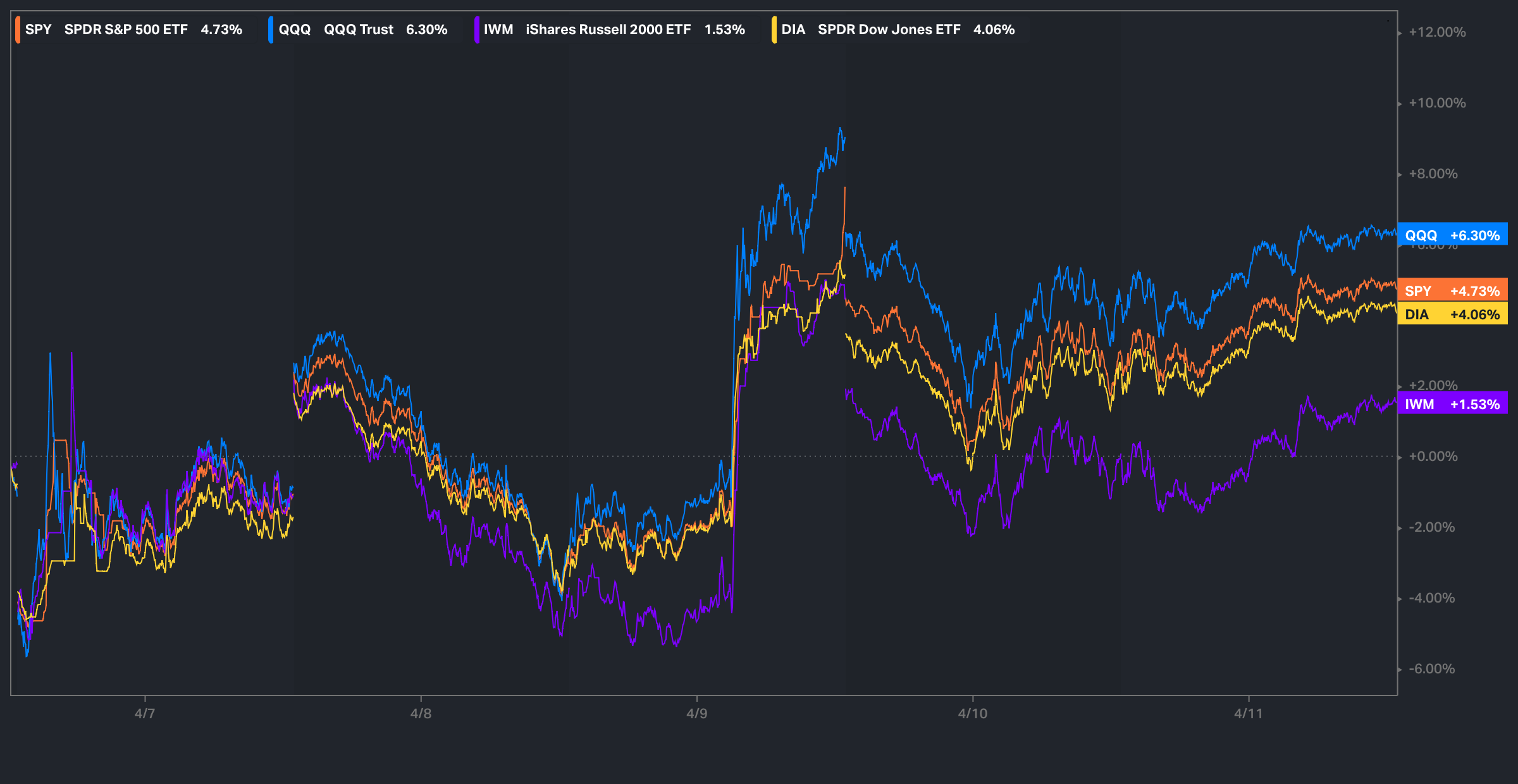Click the orange SPY color bar in legend
Viewport: 1518px width, 784px height.
pyautogui.click(x=18, y=30)
